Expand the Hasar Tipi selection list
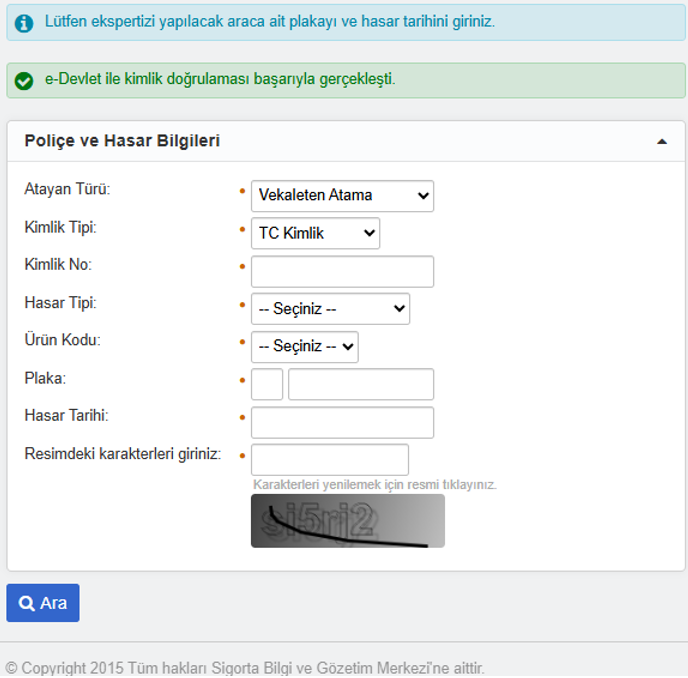688x678 pixels. pyautogui.click(x=330, y=309)
